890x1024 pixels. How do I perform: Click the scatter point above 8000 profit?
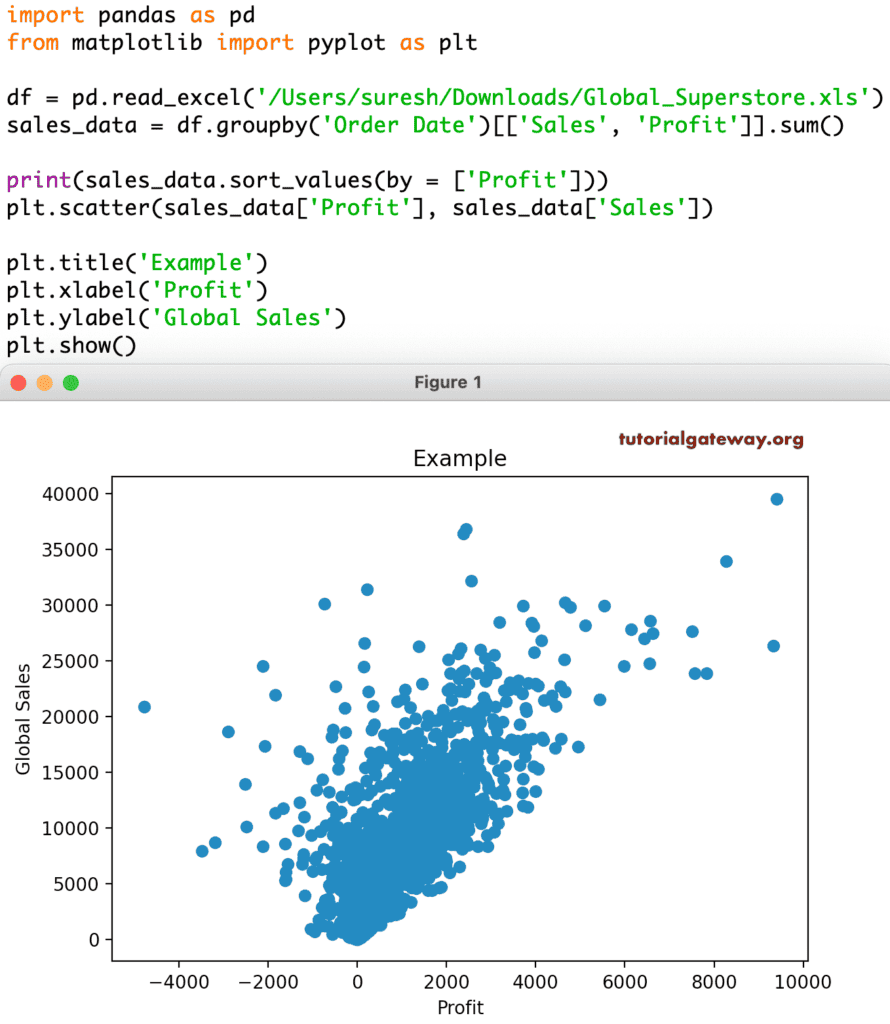[x=726, y=562]
